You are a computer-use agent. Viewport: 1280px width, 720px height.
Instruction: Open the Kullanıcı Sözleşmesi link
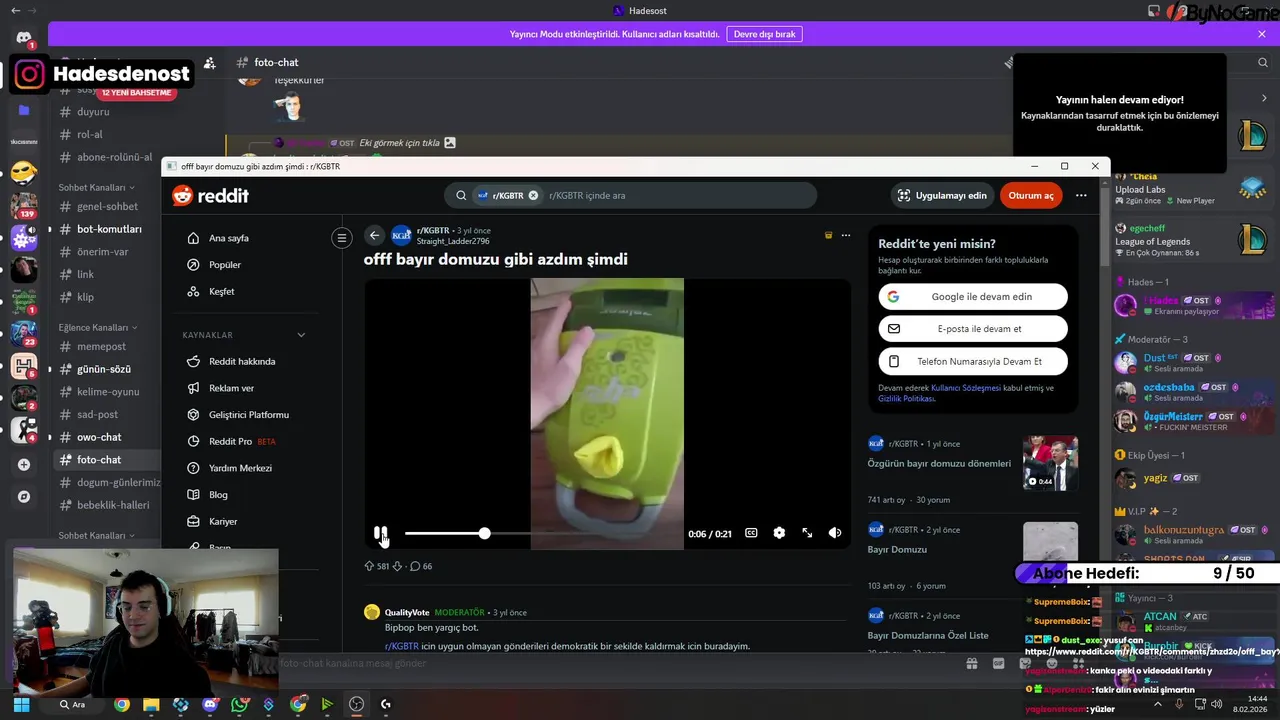tap(965, 388)
